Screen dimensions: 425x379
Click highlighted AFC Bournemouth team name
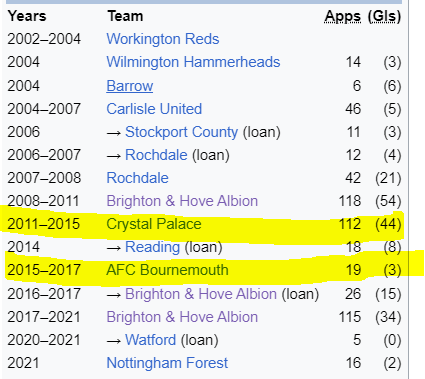[x=167, y=270]
